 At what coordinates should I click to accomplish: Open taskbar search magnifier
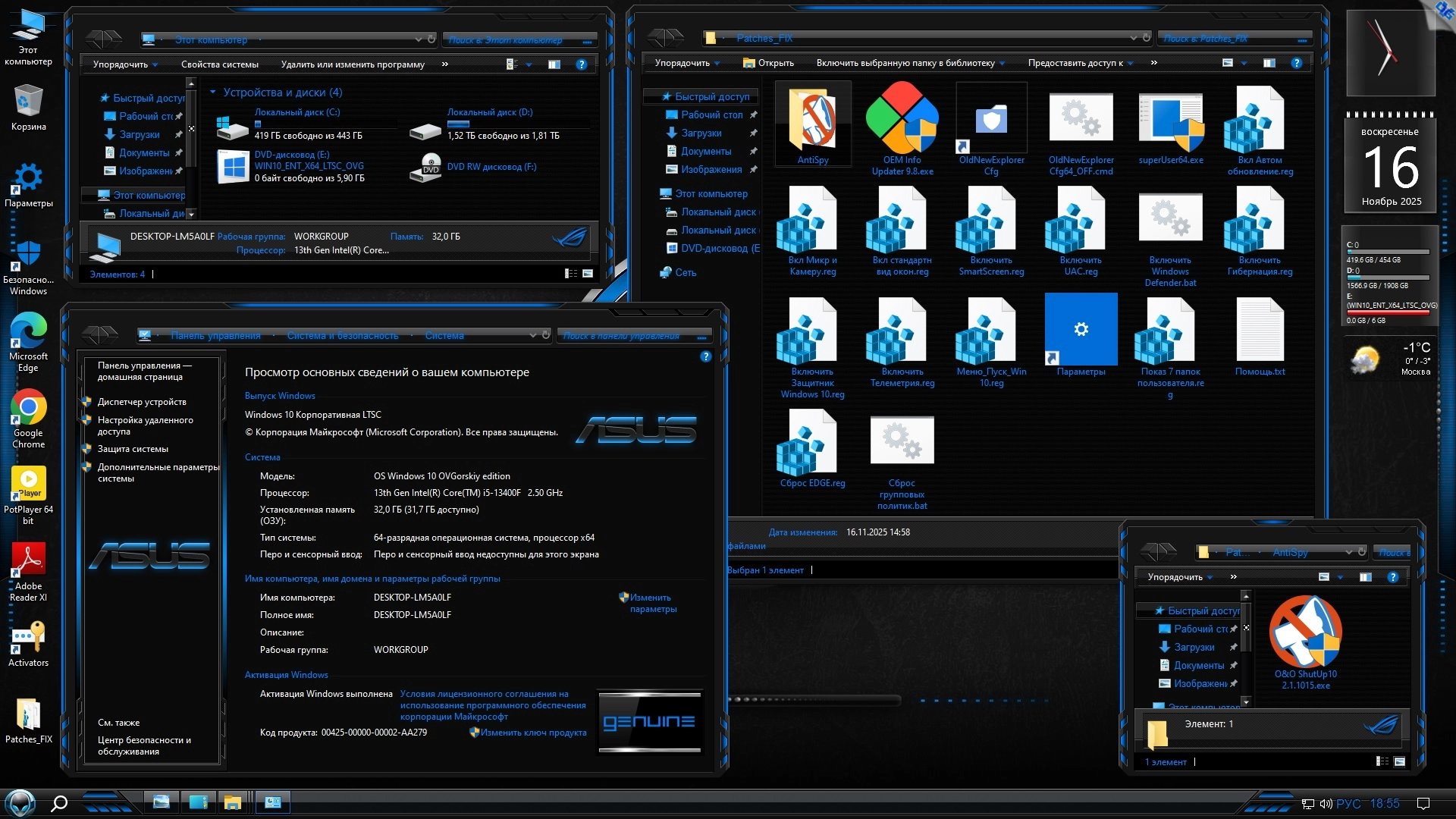tap(59, 803)
